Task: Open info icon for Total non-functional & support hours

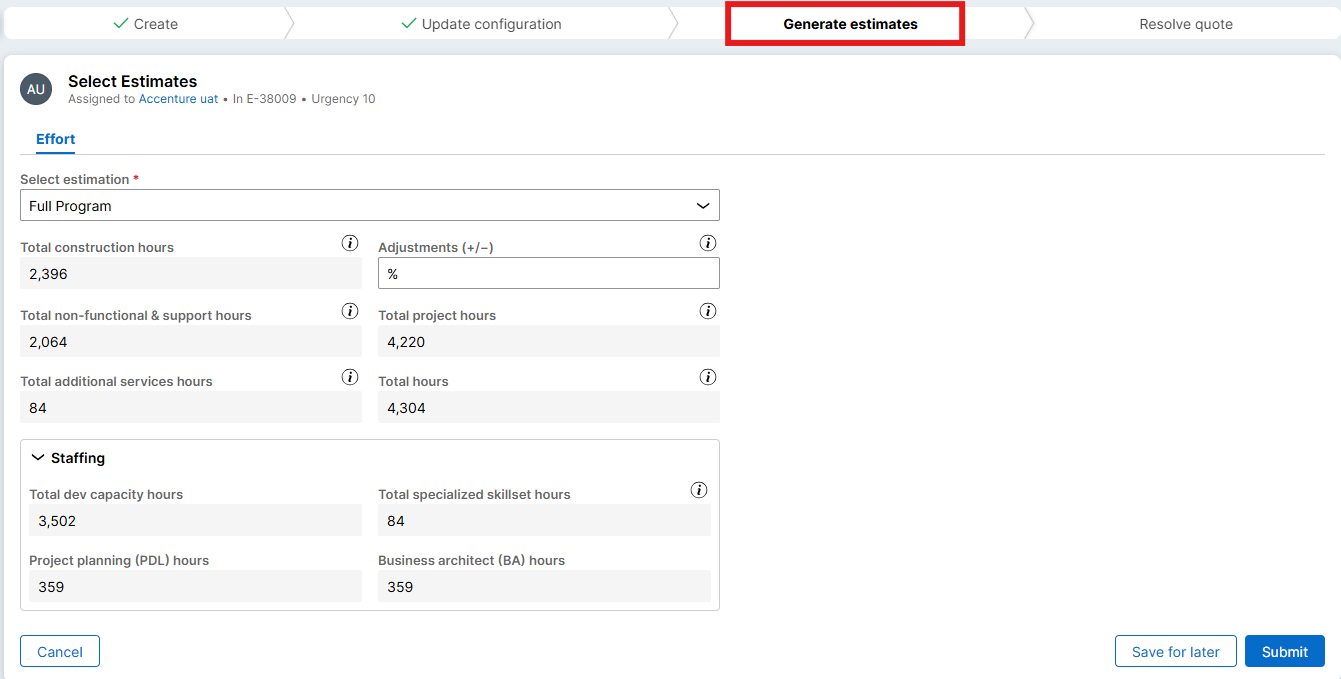Action: (350, 311)
